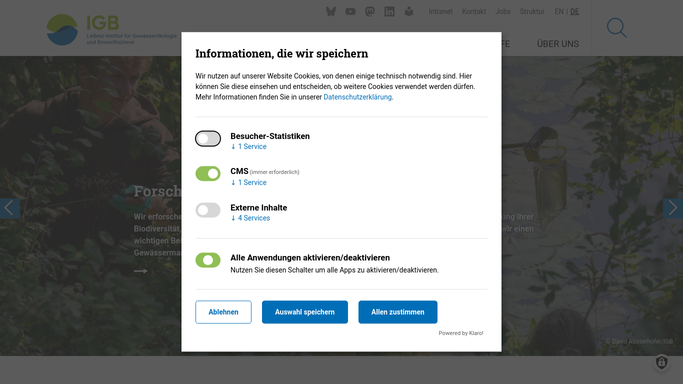Screen dimensions: 683x384
Task: Open the Bluesky butterfly icon link
Action: click(331, 11)
